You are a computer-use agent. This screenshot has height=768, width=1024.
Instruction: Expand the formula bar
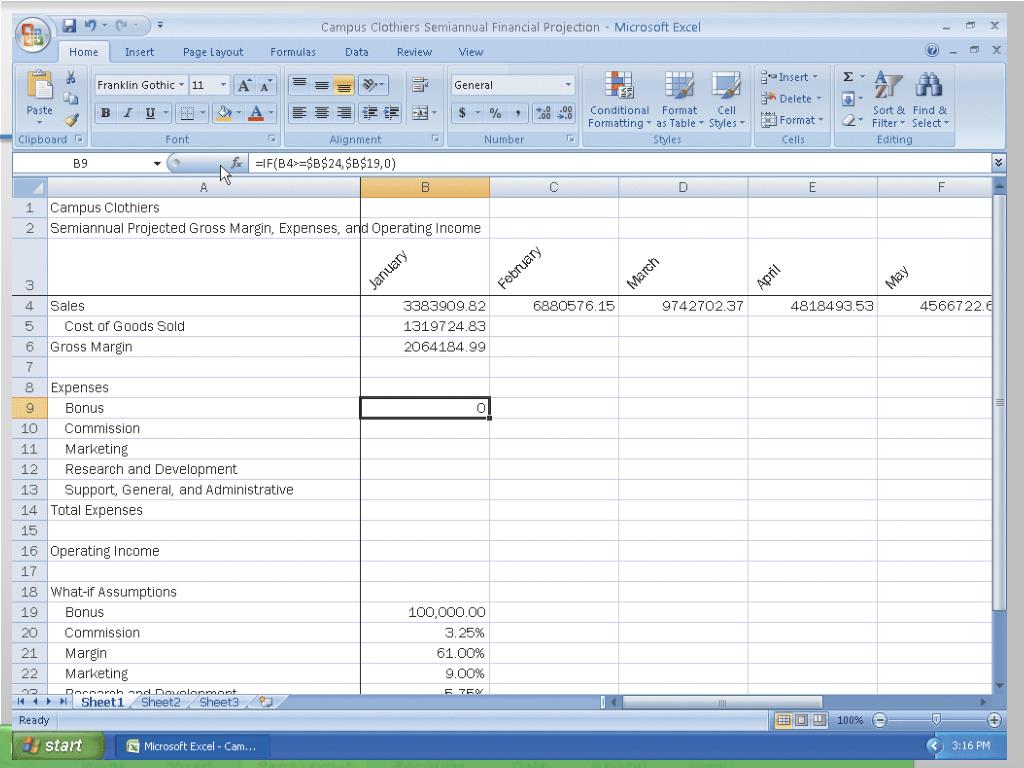click(998, 163)
